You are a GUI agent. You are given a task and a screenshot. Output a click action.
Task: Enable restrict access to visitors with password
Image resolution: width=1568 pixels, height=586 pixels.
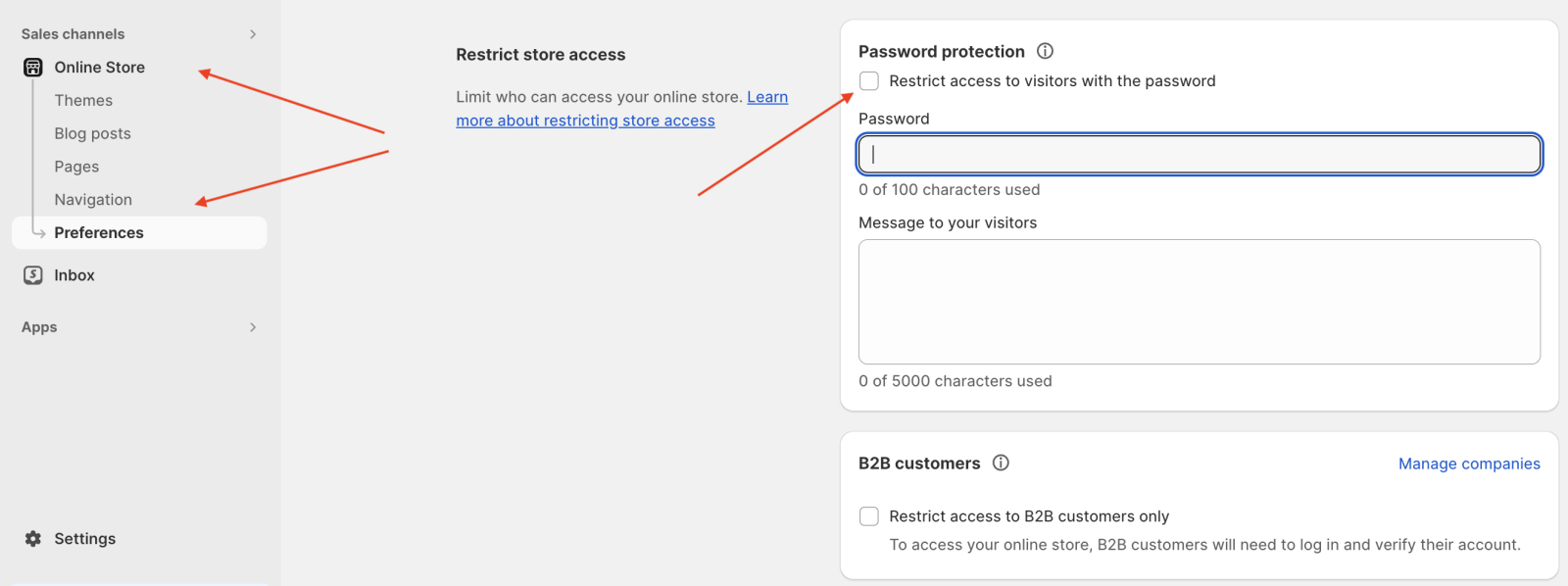868,81
